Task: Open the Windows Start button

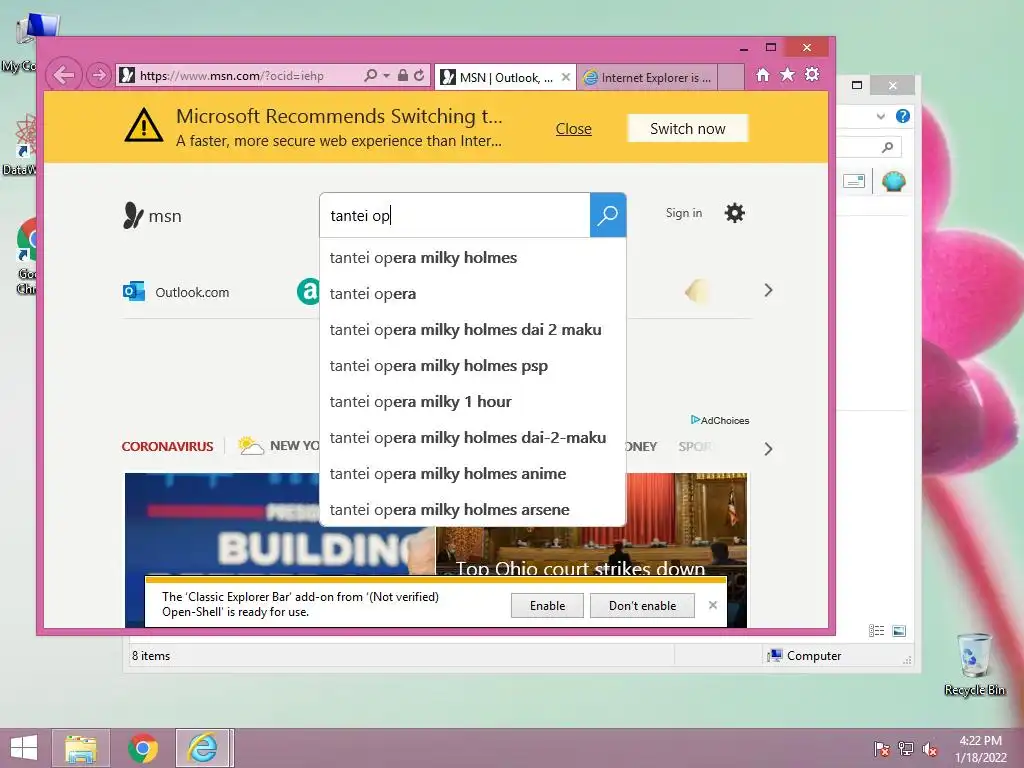Action: [24, 748]
